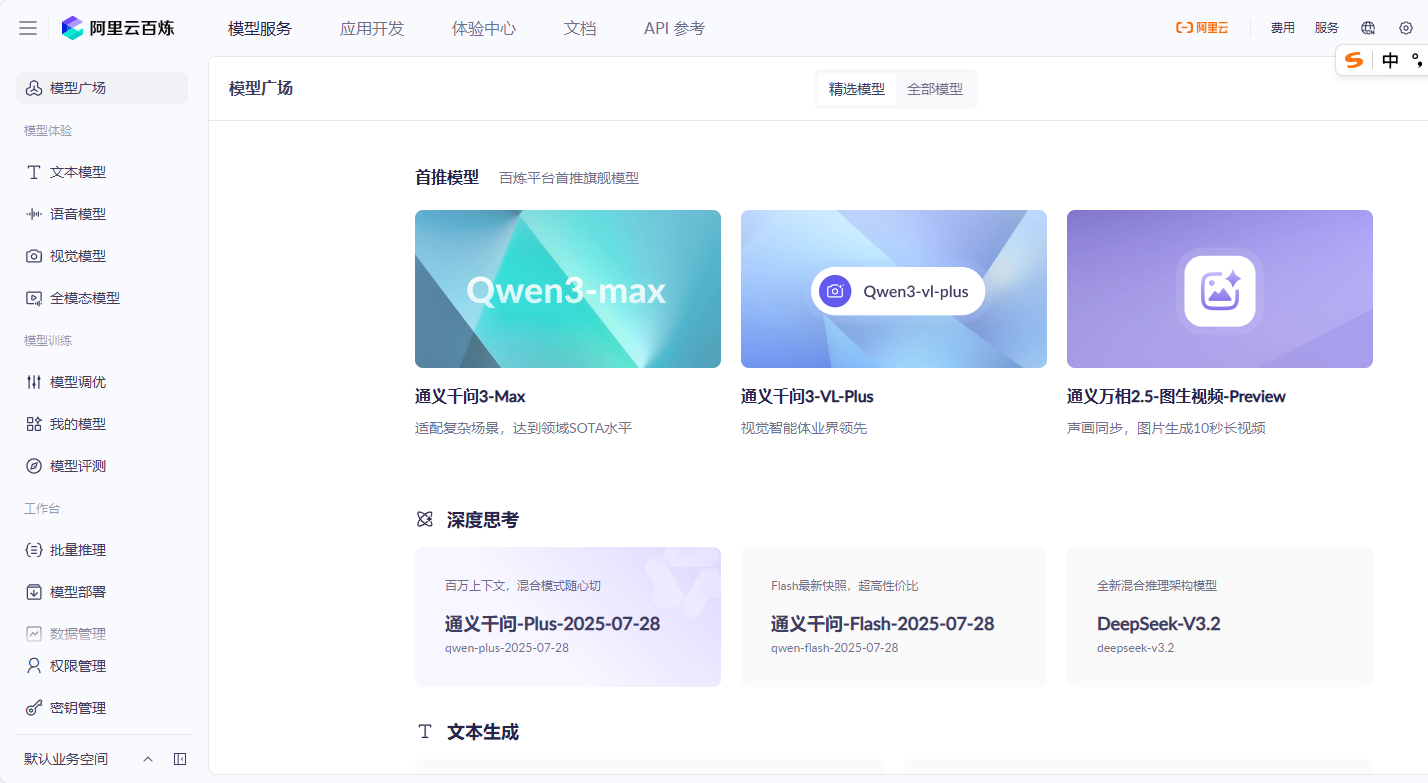Click the 费用 link in top bar

click(1283, 28)
